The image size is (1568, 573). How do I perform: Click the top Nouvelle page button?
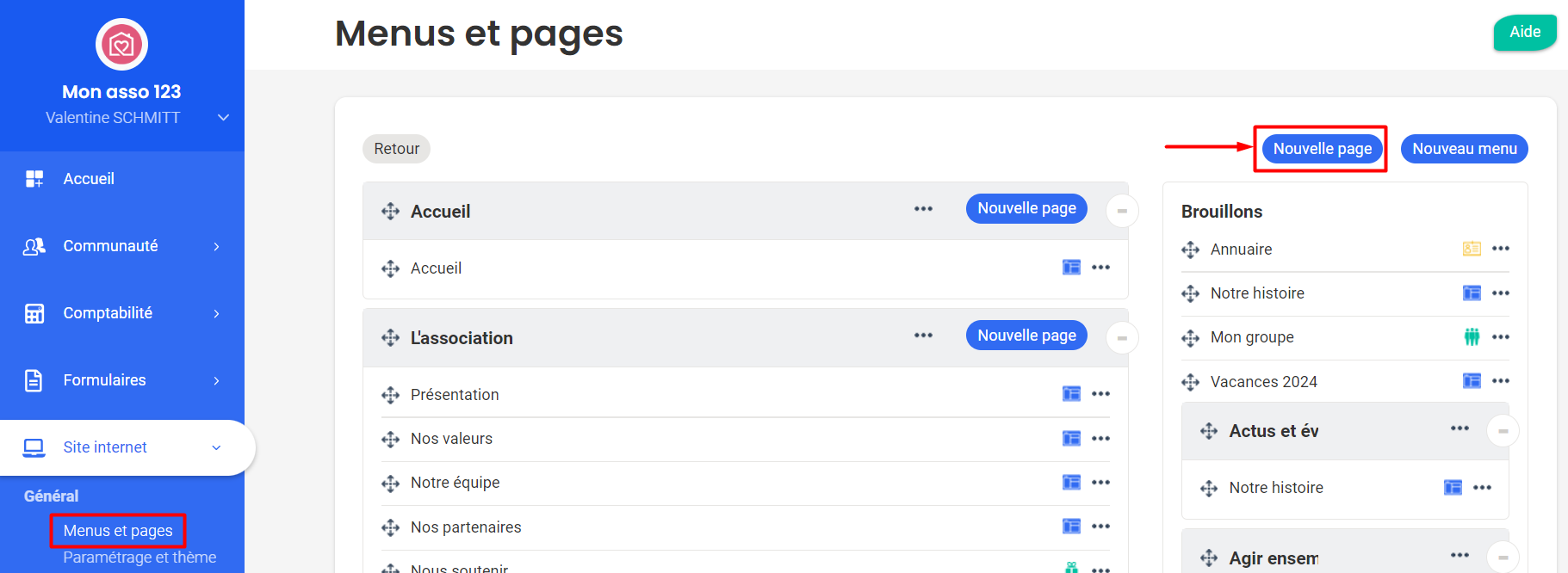pyautogui.click(x=1322, y=149)
